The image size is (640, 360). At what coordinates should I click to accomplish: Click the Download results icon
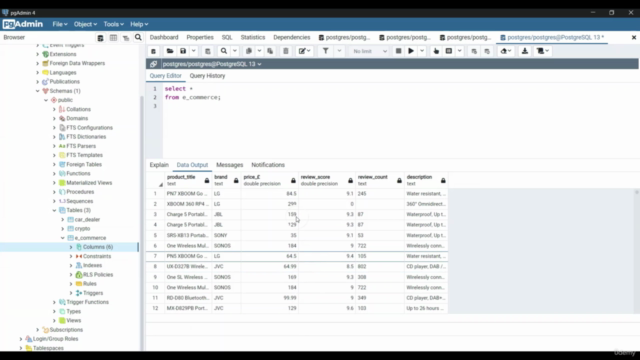[x=525, y=51]
